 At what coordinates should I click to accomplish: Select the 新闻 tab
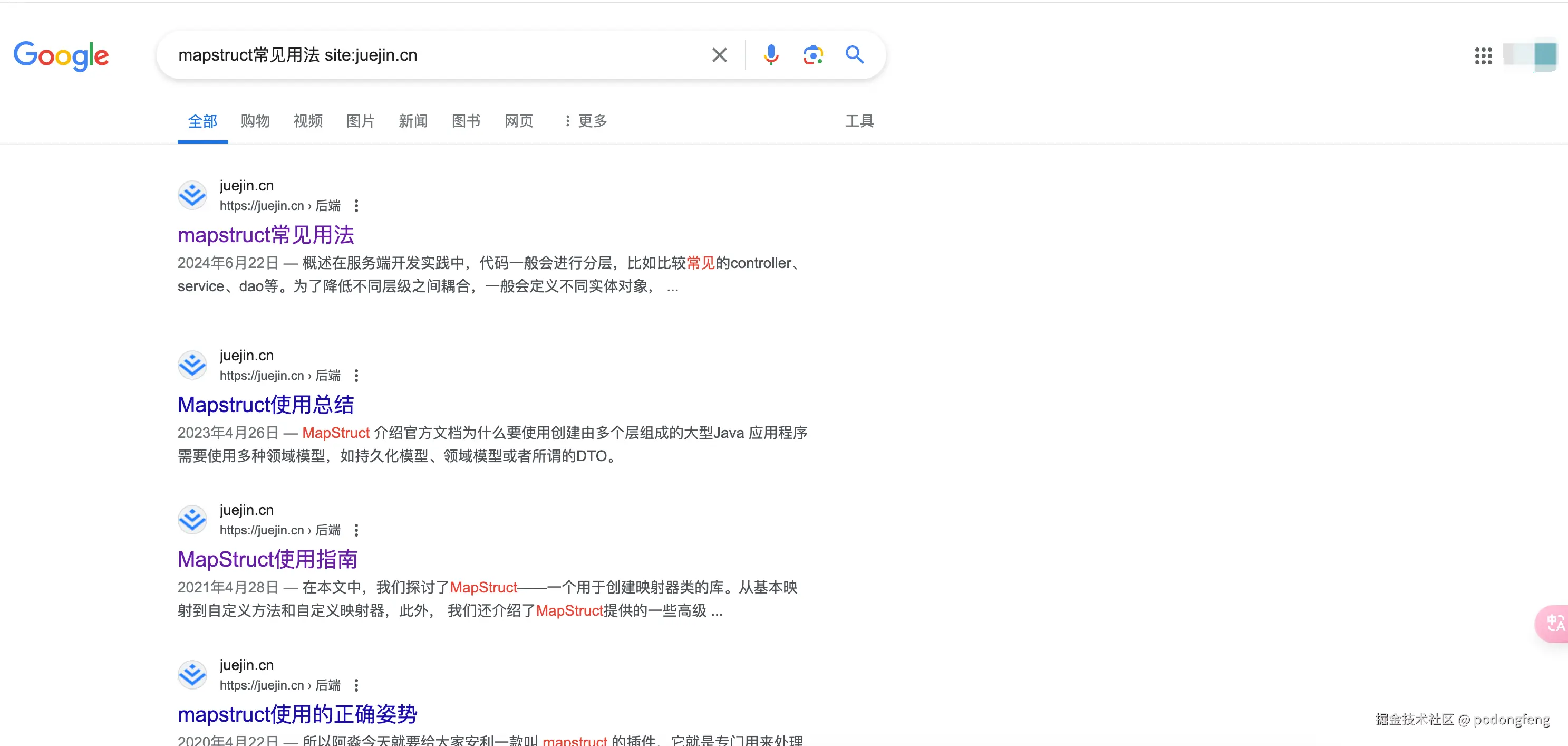pos(413,121)
